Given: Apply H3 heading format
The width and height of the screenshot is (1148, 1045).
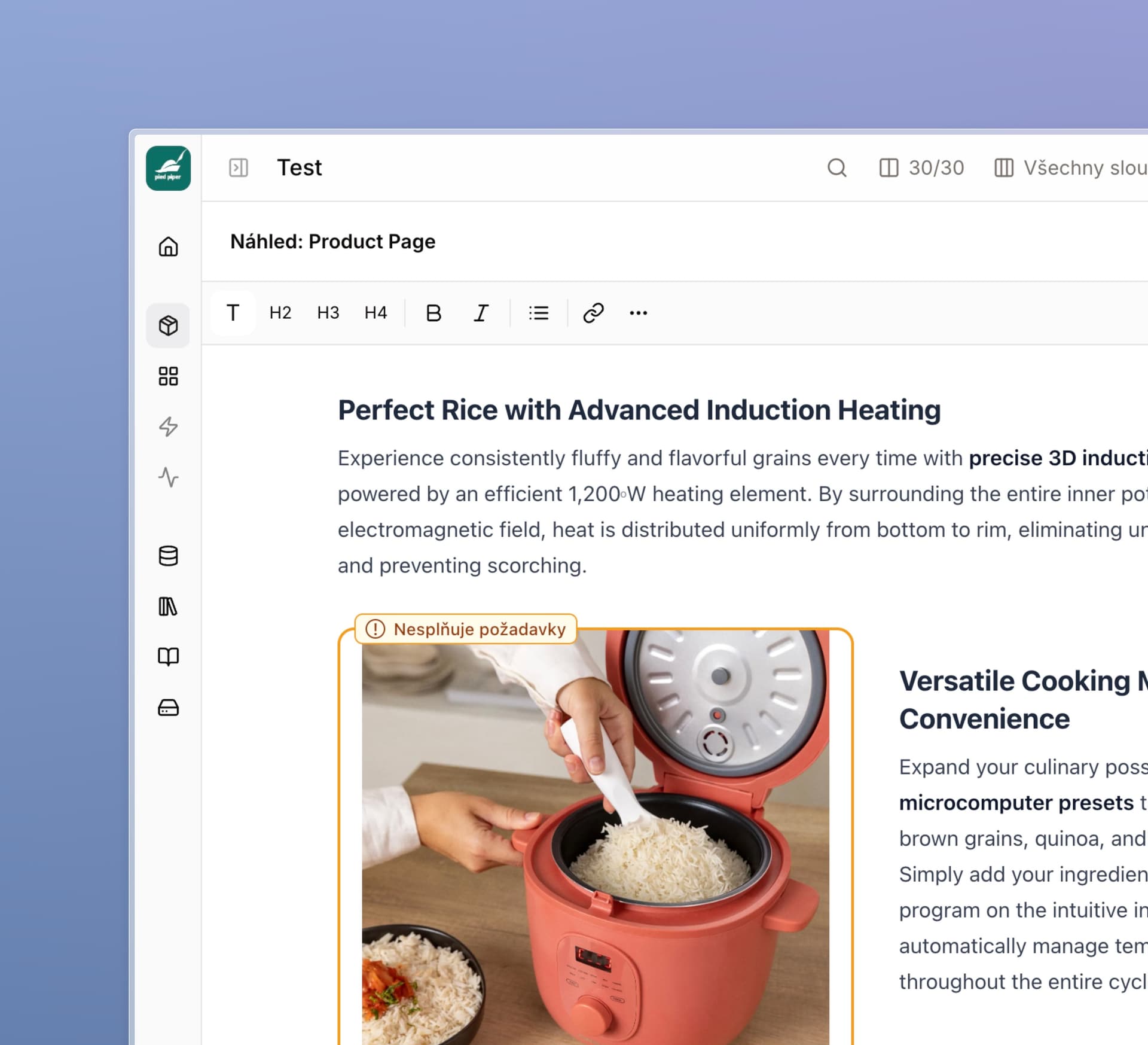Looking at the screenshot, I should 328,313.
